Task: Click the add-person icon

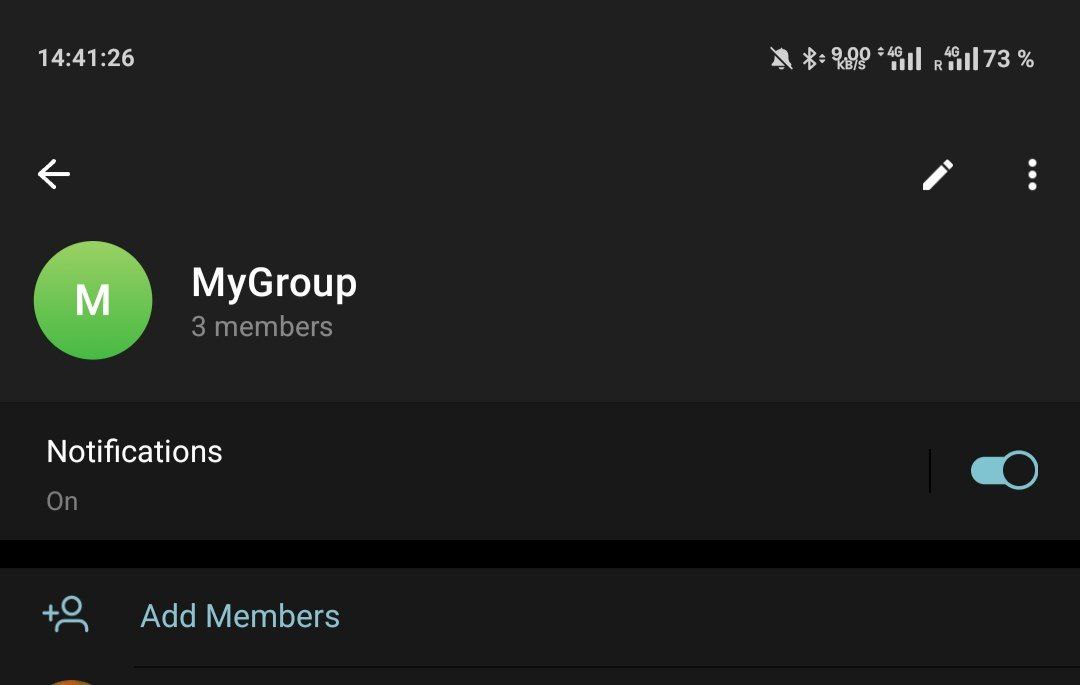Action: (x=66, y=614)
